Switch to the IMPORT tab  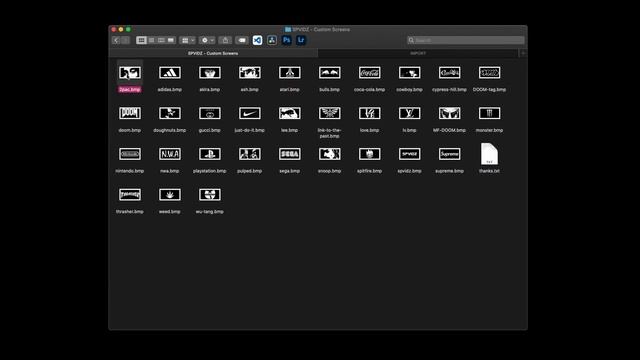tap(418, 53)
